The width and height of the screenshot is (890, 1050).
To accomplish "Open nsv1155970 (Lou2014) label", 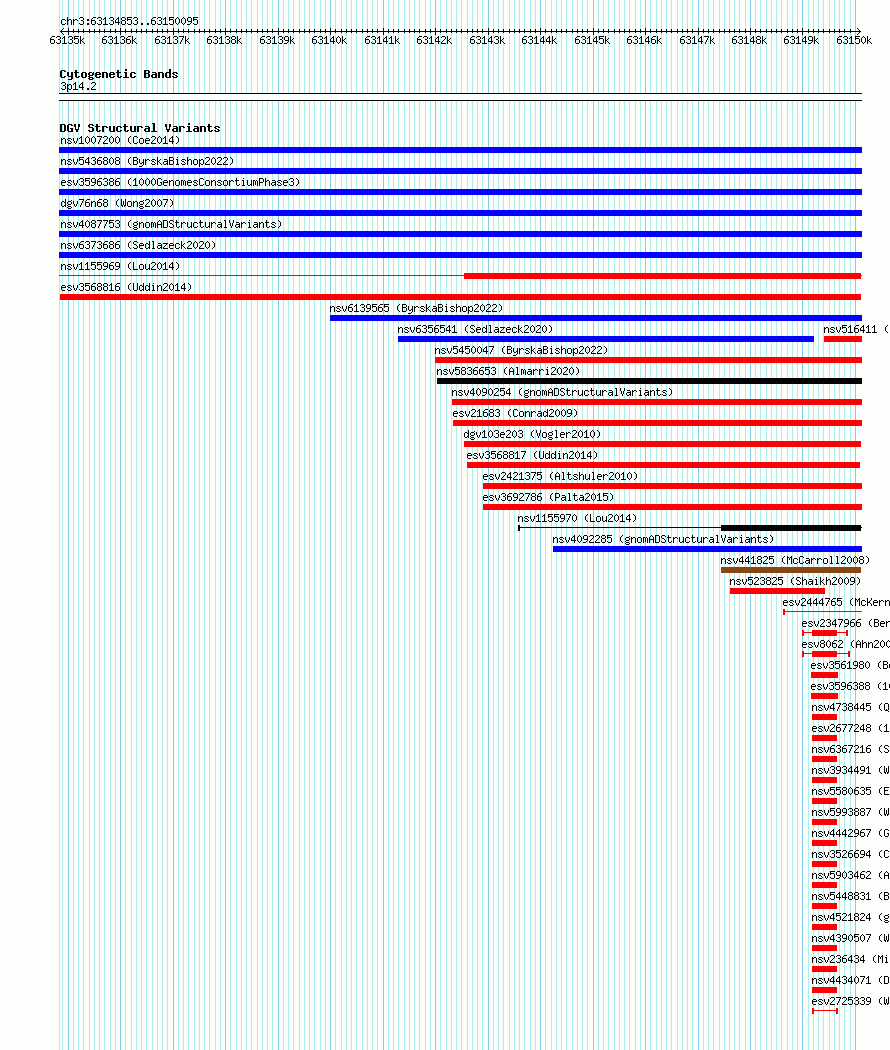I will [577, 518].
